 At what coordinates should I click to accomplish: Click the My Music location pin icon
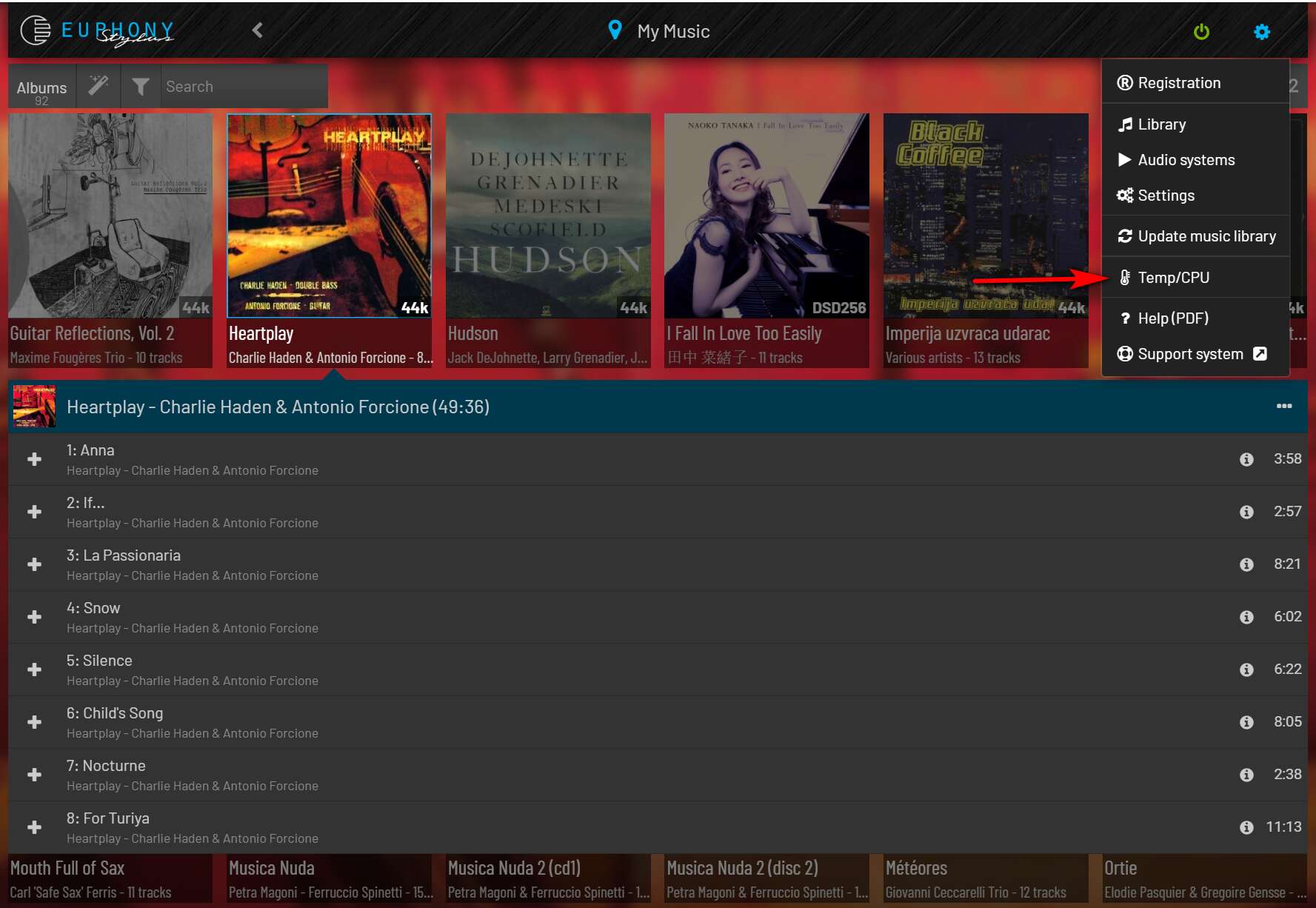pyautogui.click(x=615, y=30)
